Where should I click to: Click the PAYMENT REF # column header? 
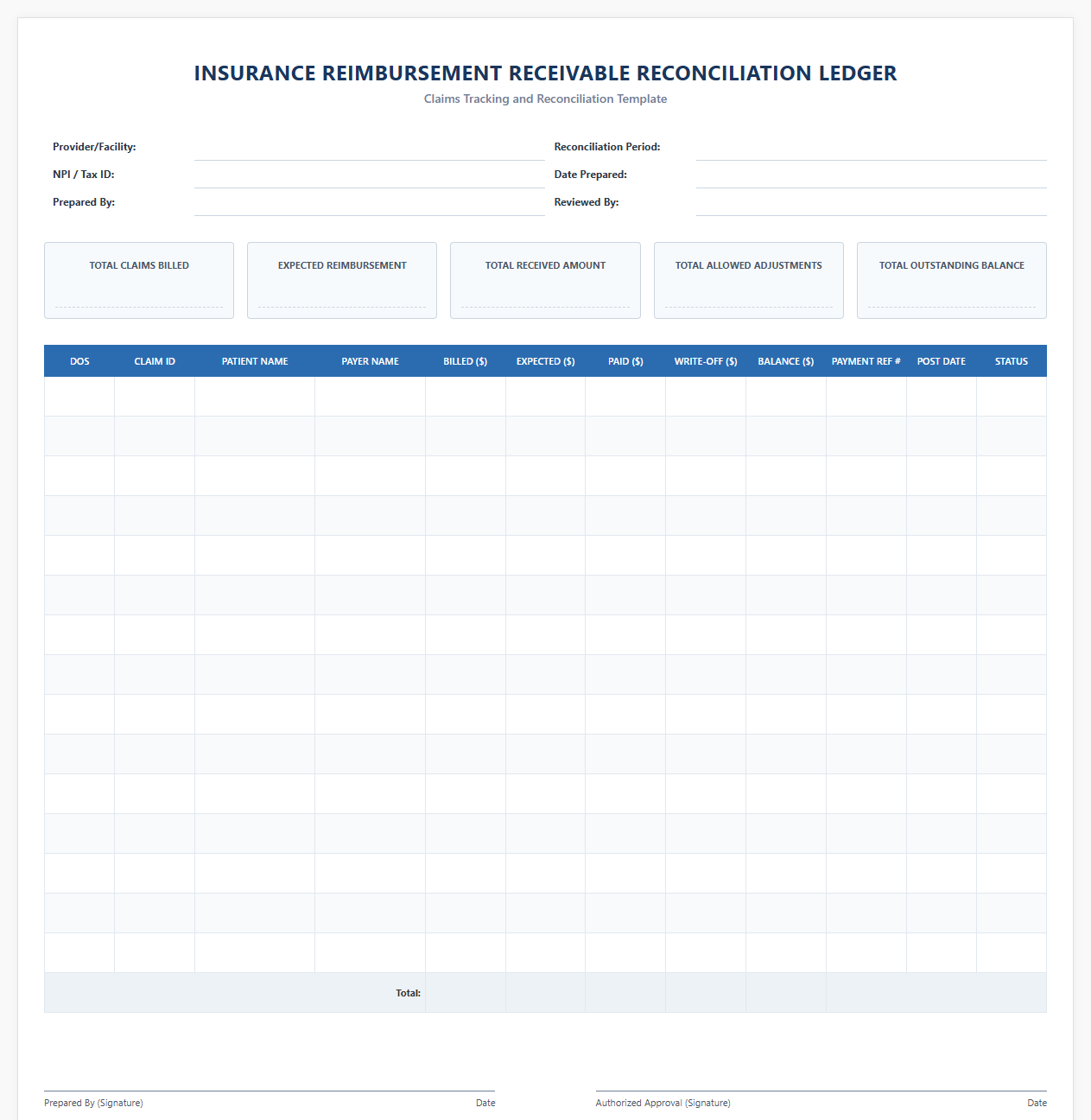866,361
